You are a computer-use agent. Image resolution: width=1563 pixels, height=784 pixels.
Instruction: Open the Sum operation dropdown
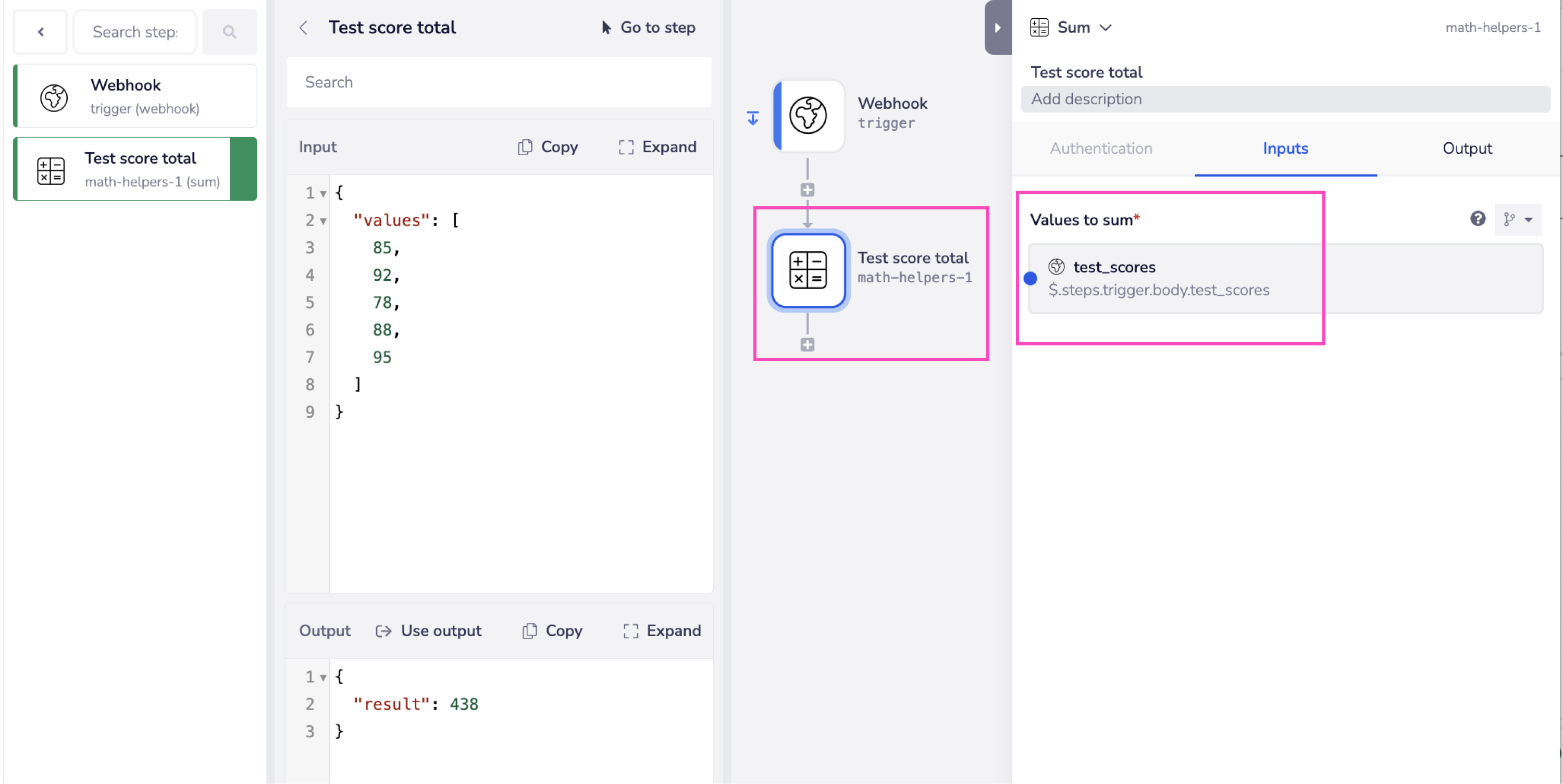pyautogui.click(x=1083, y=27)
